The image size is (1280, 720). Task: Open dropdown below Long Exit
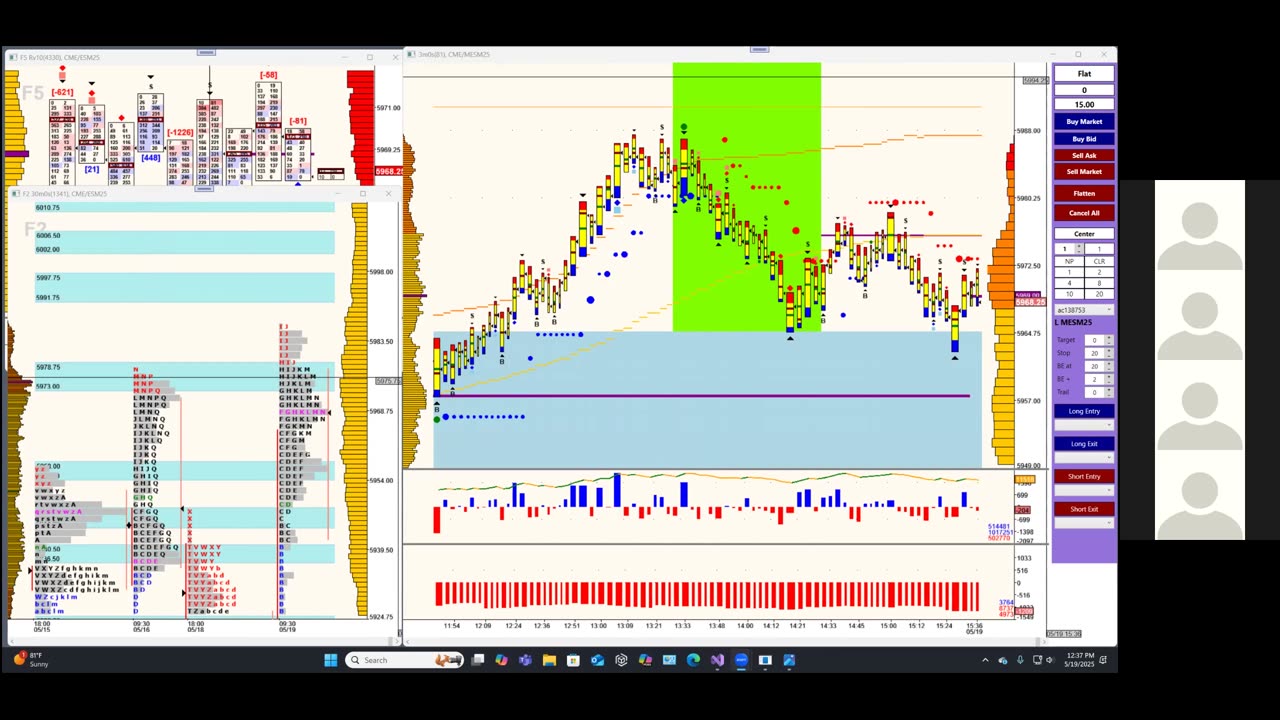point(1084,457)
